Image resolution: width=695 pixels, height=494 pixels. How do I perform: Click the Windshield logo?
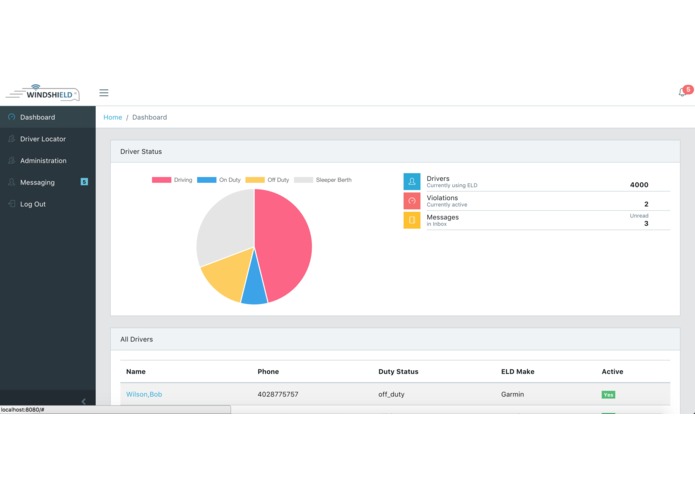point(43,93)
